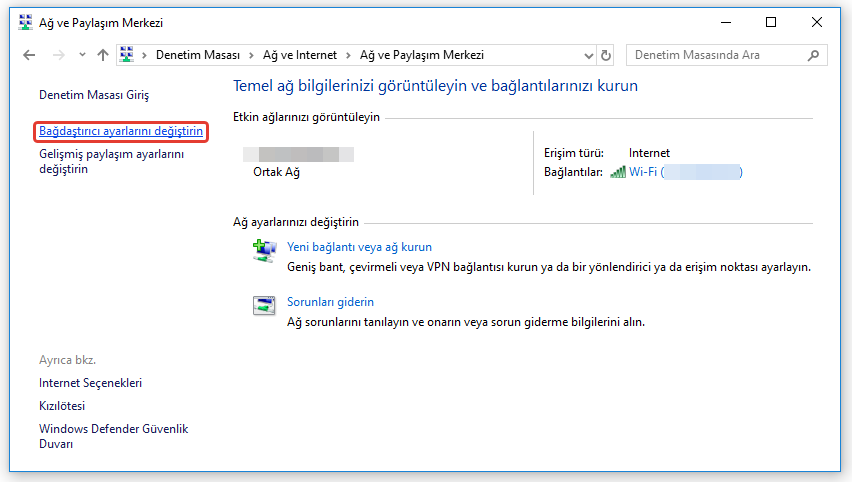Open the recent locations dropdown arrow
Viewport: 852px width, 482px height.
tap(81, 56)
